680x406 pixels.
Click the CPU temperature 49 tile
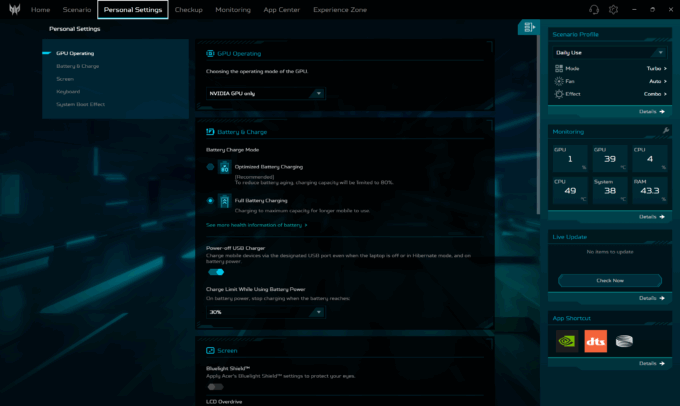click(x=570, y=190)
